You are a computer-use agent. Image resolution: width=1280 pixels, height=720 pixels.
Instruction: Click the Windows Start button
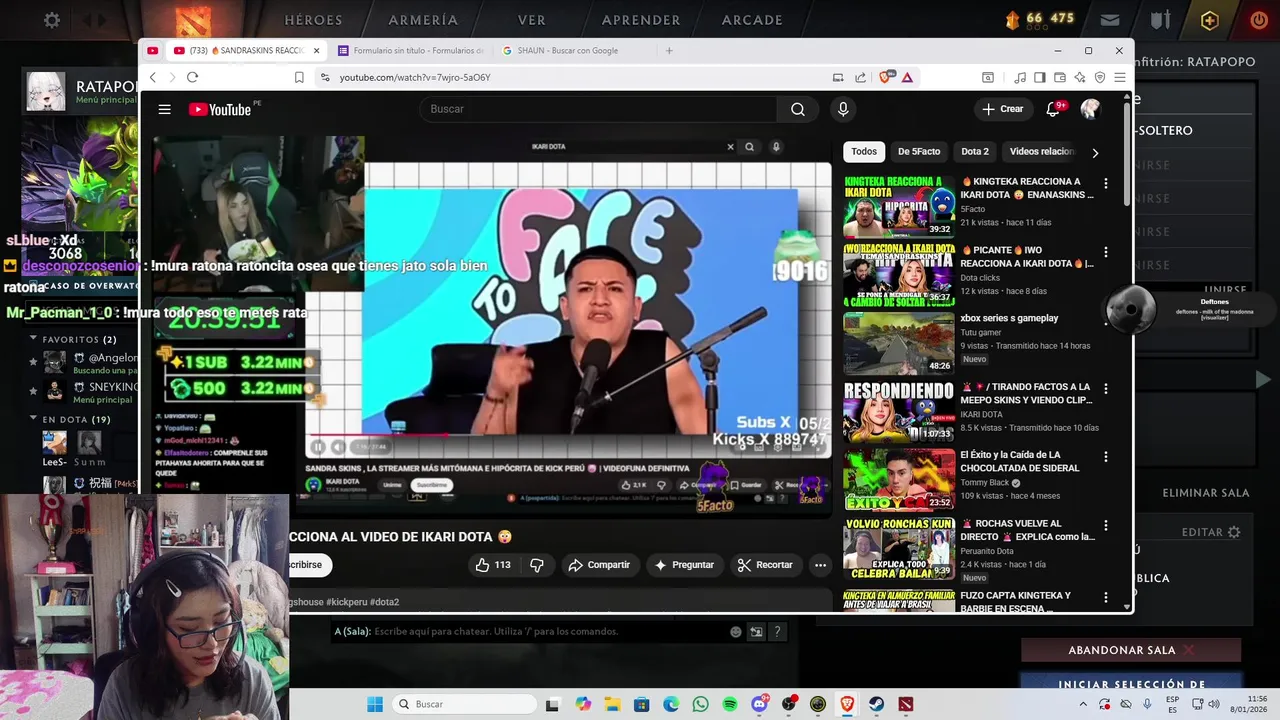click(x=375, y=704)
